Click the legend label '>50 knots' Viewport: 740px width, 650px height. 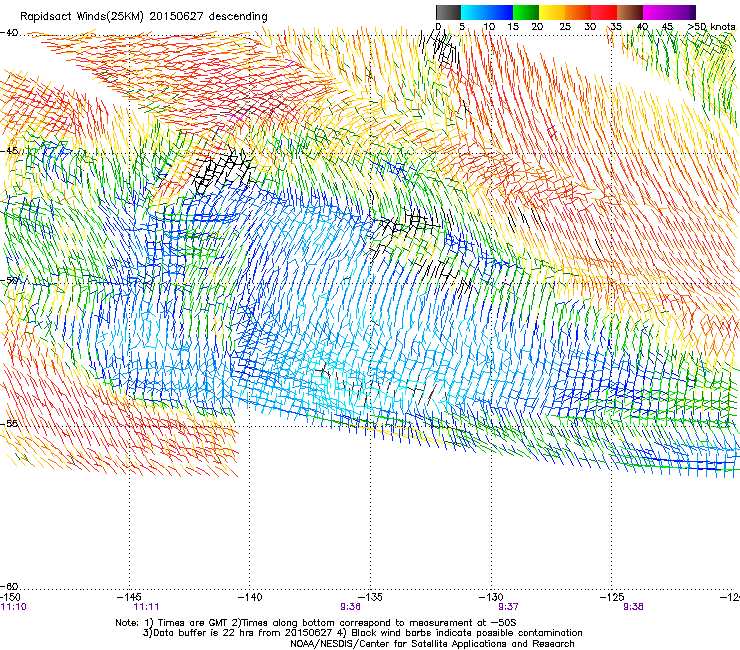[712, 27]
